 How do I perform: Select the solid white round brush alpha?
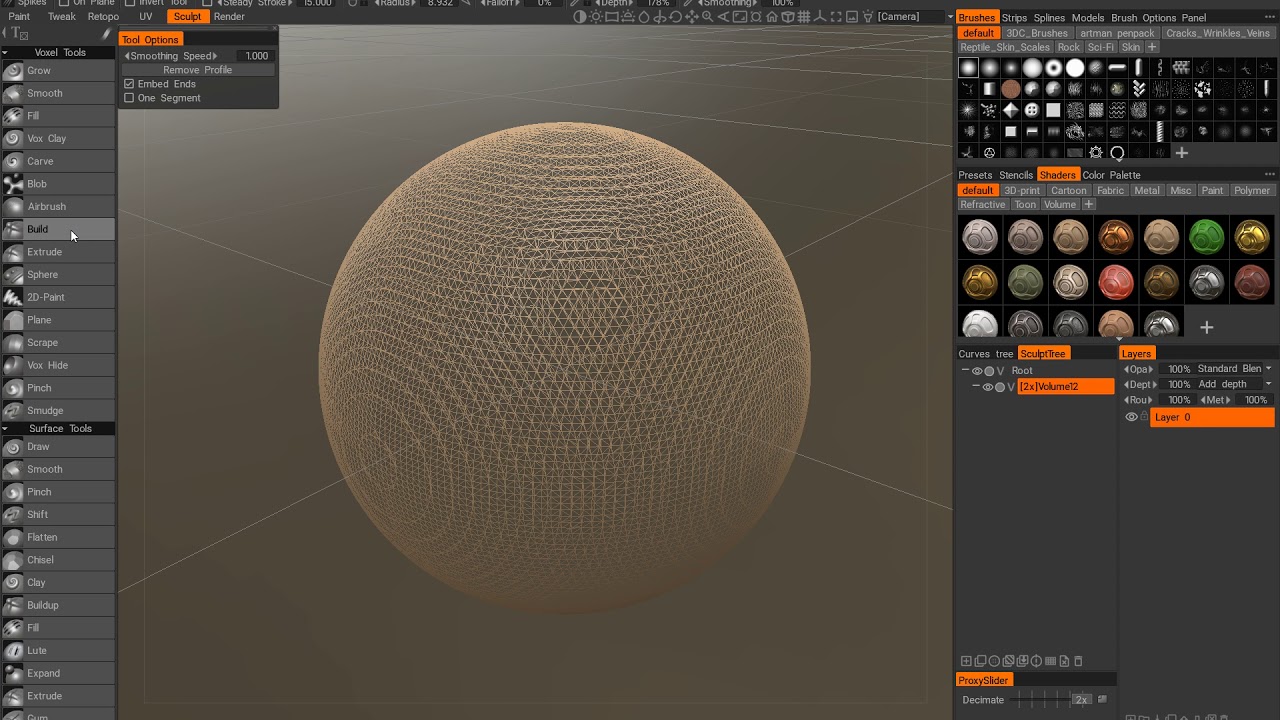pyautogui.click(x=1074, y=68)
